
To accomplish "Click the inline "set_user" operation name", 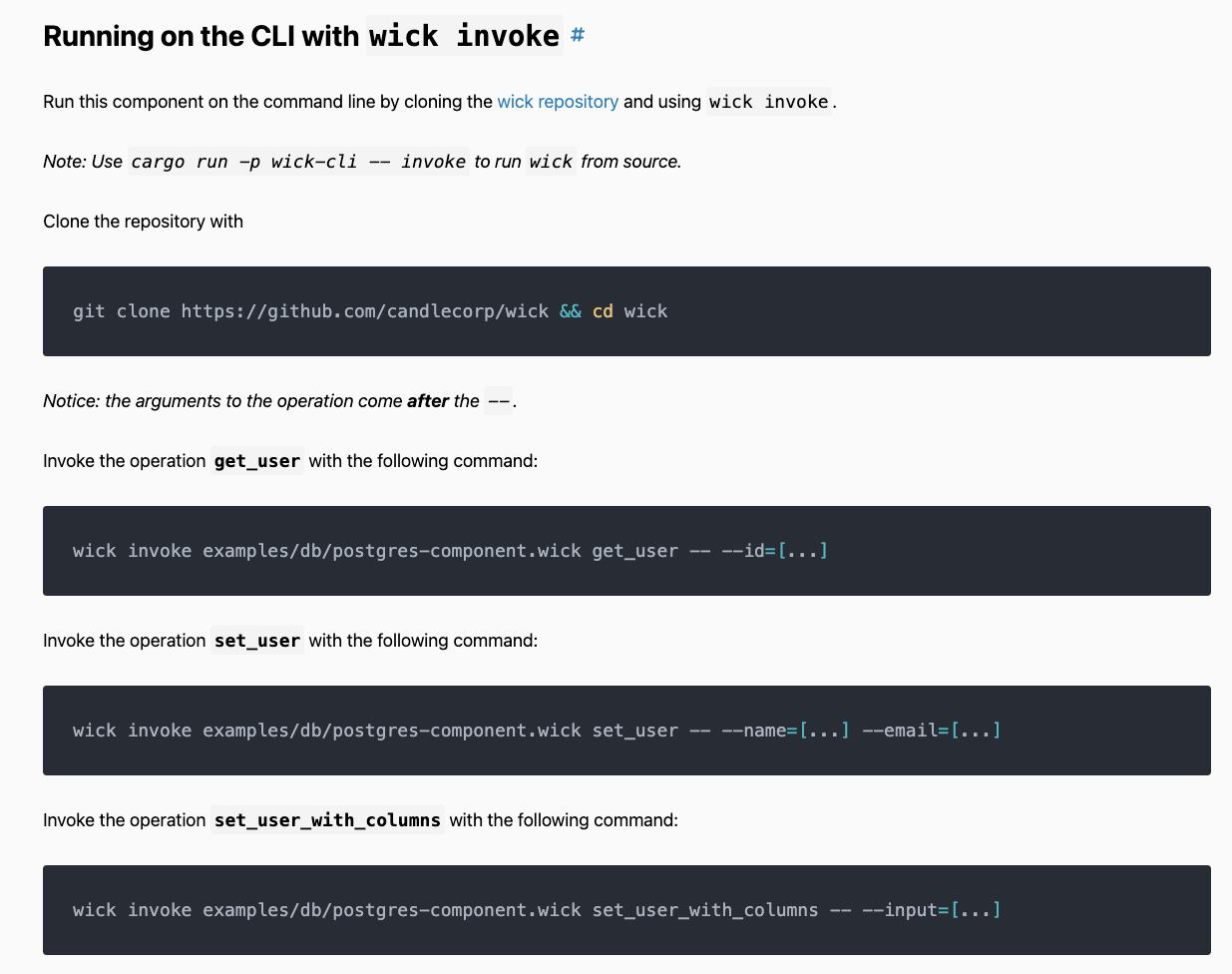I will [257, 641].
